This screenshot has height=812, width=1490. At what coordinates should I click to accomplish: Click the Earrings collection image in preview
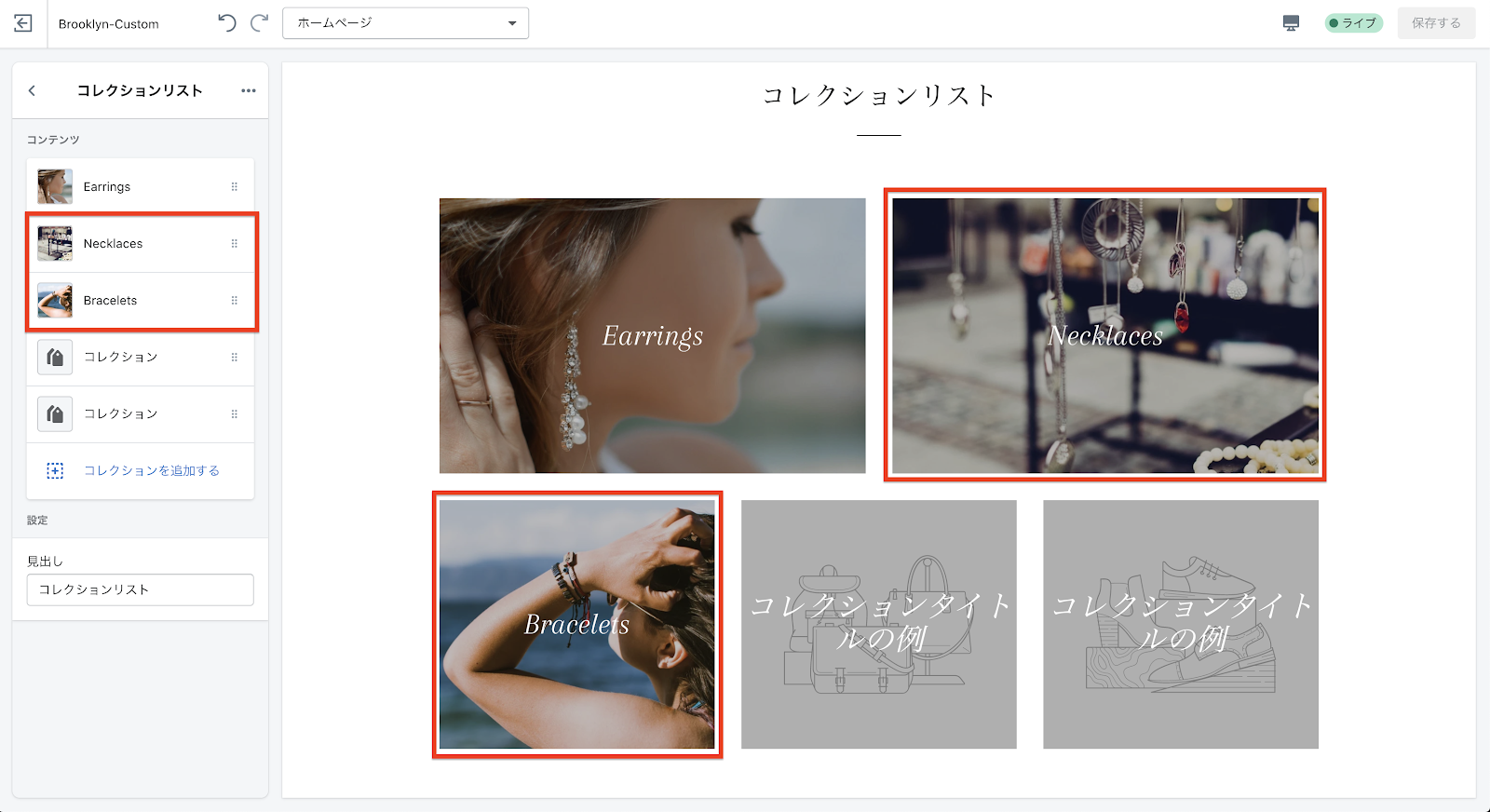[x=652, y=335]
